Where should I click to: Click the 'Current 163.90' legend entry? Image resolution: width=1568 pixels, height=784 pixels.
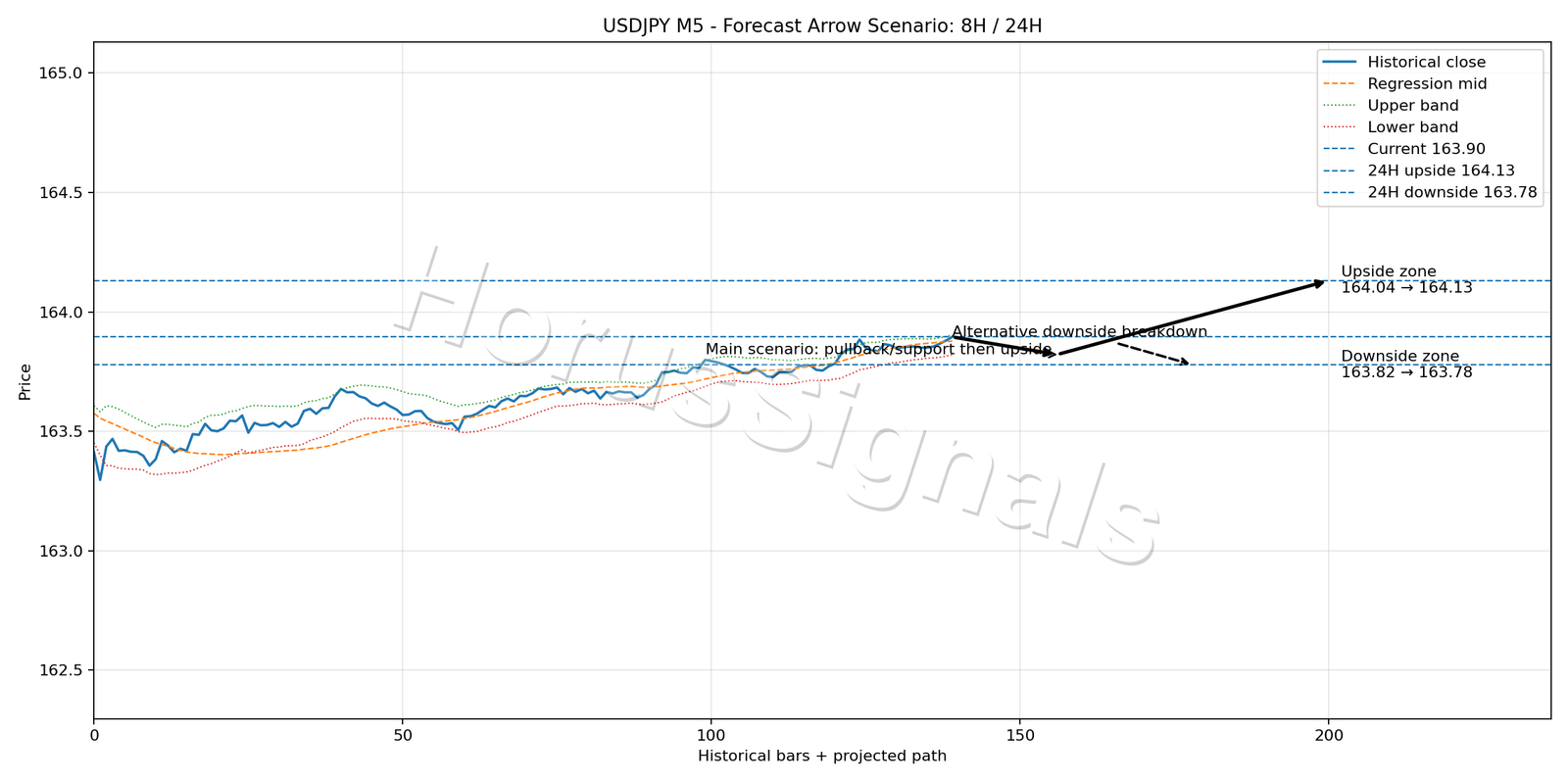point(1404,149)
